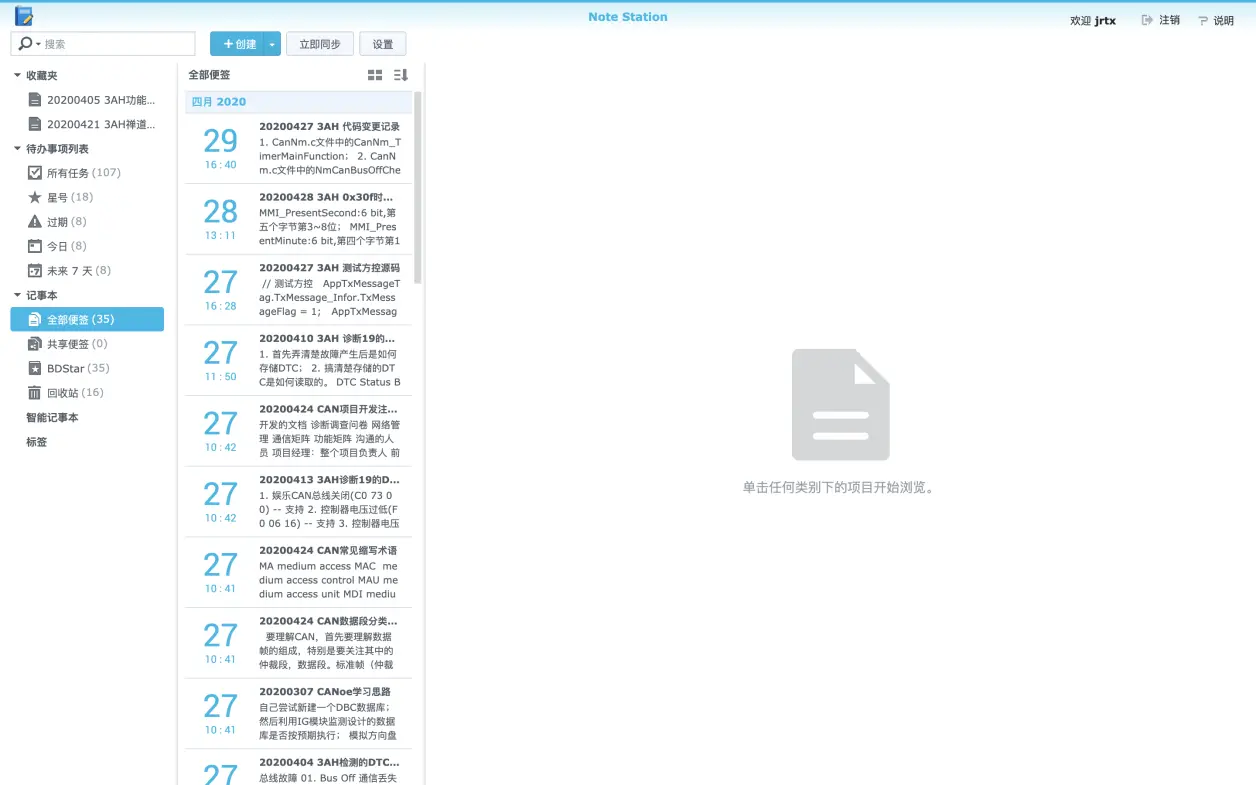The width and height of the screenshot is (1256, 785).
Task: Click the 立即同步 sync button
Action: [319, 44]
